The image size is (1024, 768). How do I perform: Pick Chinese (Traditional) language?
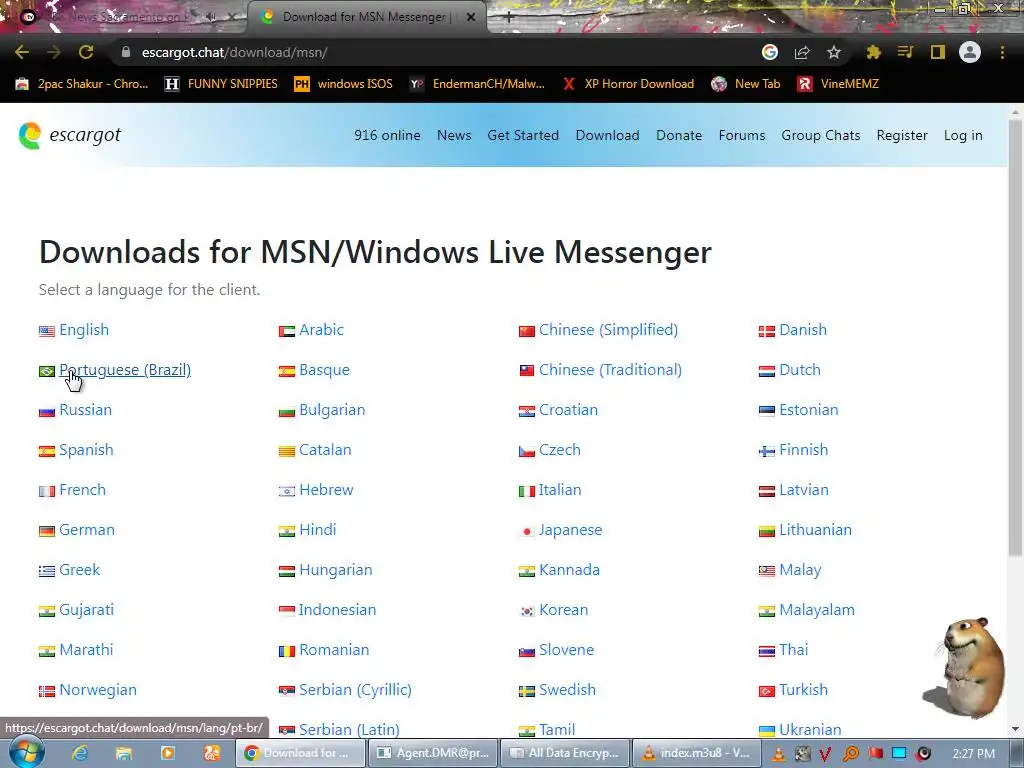[x=611, y=370]
